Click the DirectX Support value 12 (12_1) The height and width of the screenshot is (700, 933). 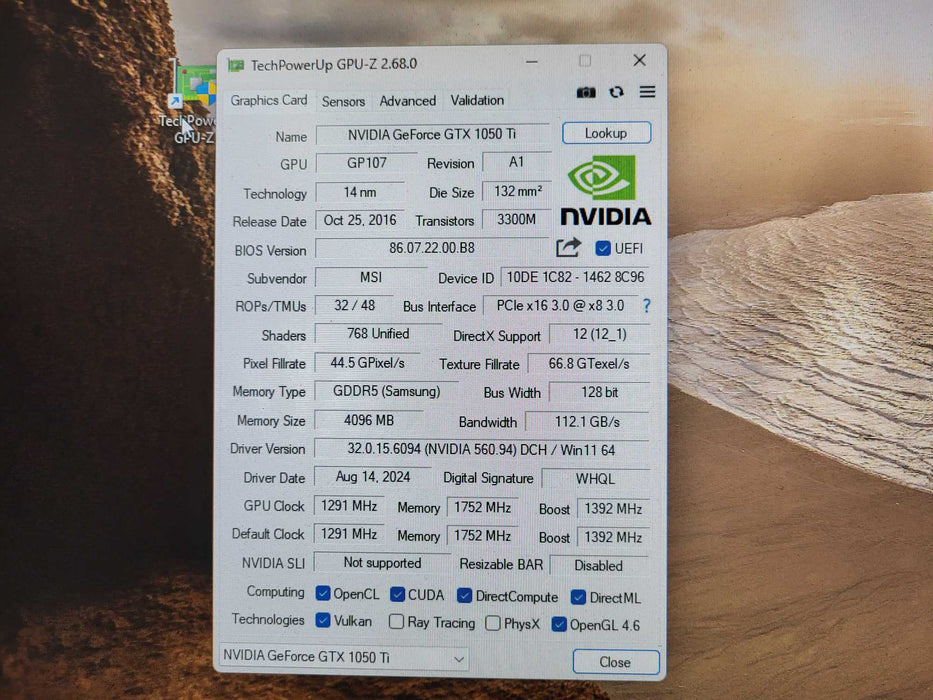(x=599, y=335)
